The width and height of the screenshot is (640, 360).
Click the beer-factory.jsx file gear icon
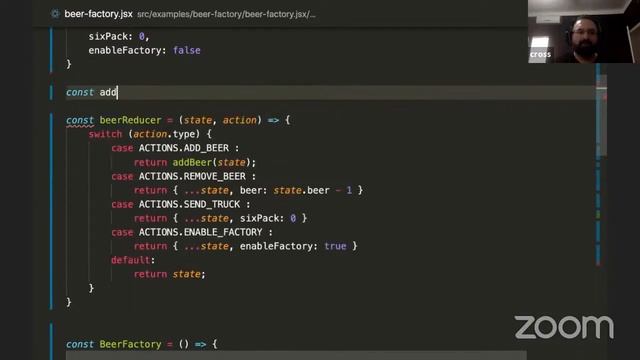click(55, 14)
